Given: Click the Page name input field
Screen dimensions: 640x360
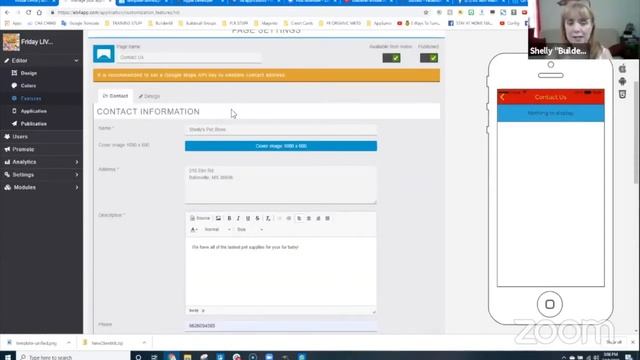Looking at the screenshot, I should click(x=189, y=58).
